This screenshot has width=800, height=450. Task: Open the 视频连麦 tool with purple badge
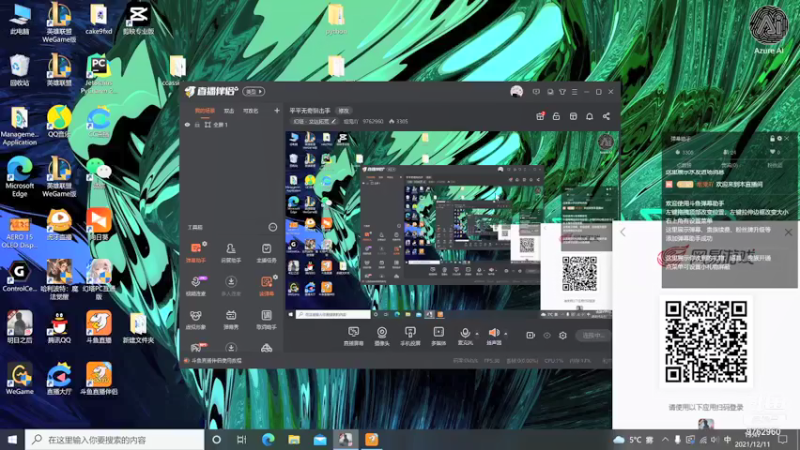(x=195, y=286)
